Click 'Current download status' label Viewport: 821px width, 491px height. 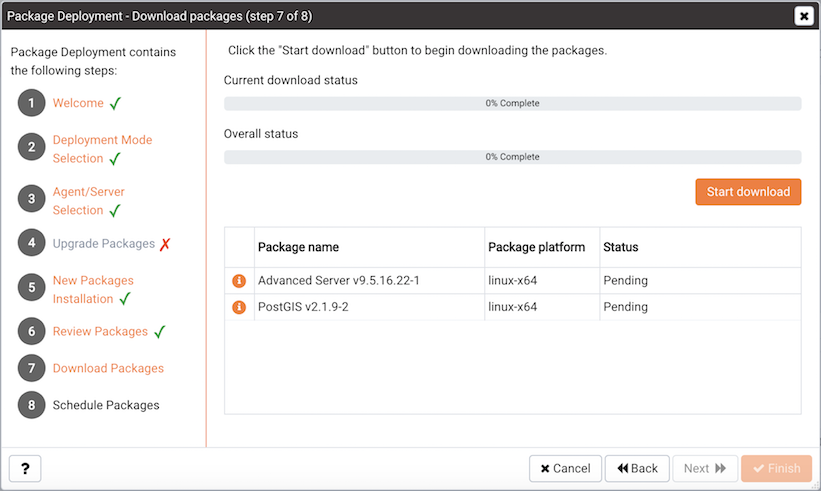point(291,80)
